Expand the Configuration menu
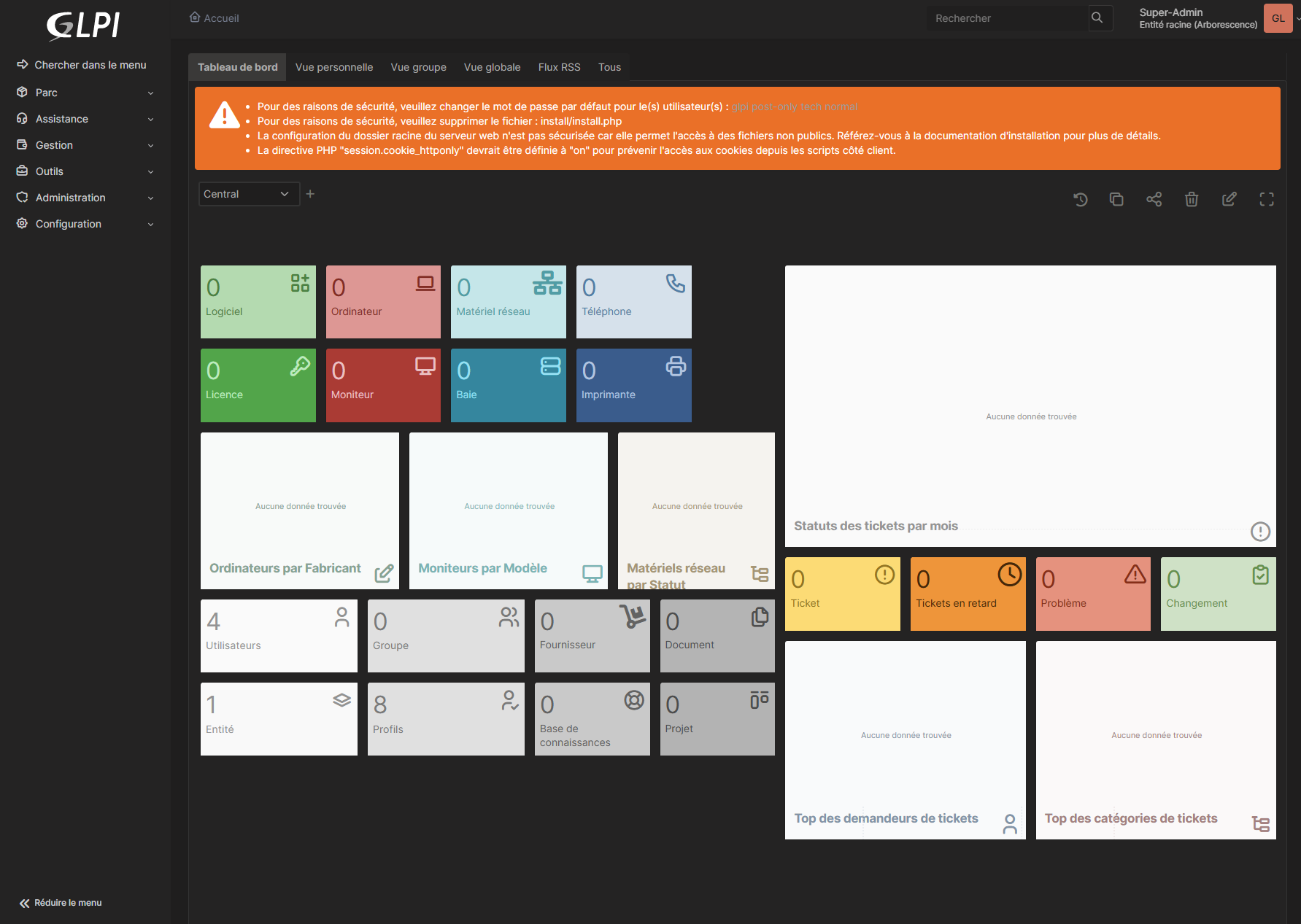1301x924 pixels. [x=85, y=224]
